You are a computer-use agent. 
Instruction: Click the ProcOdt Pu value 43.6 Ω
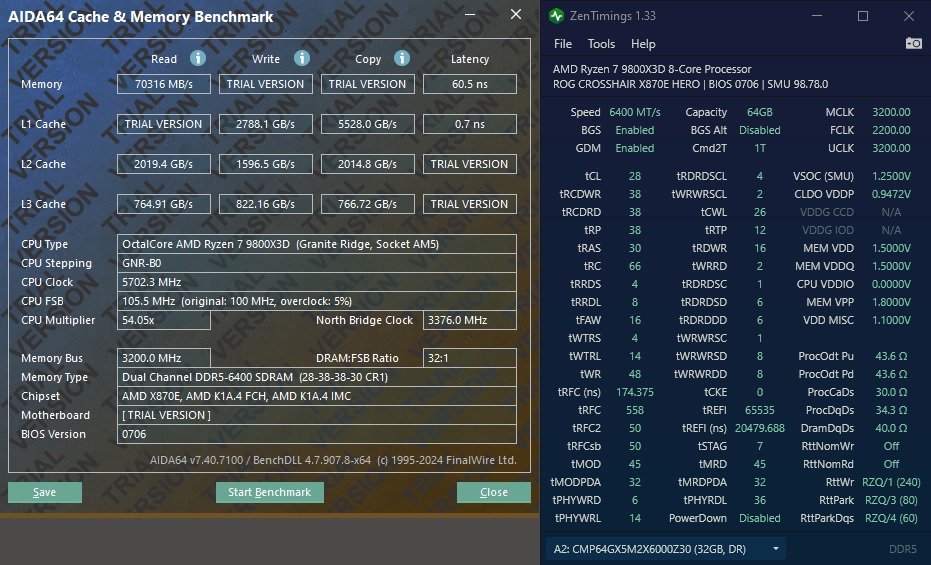point(891,356)
